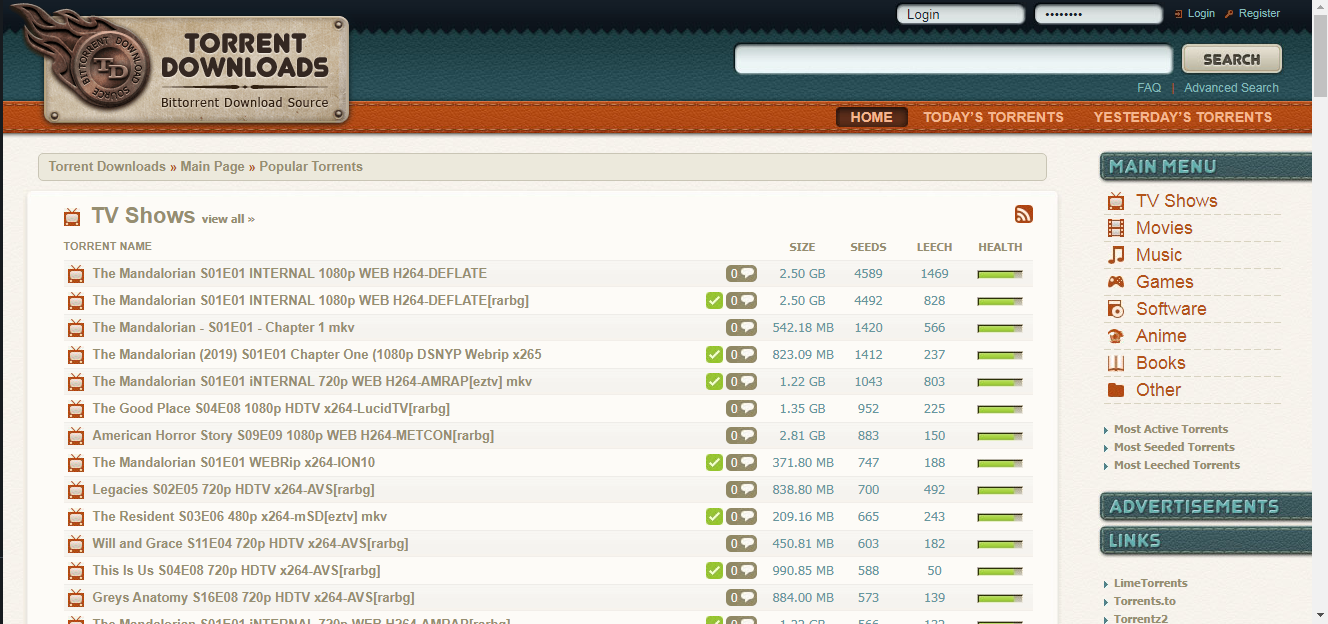This screenshot has height=624, width=1328.
Task: Click the Login door icon
Action: coord(1178,14)
